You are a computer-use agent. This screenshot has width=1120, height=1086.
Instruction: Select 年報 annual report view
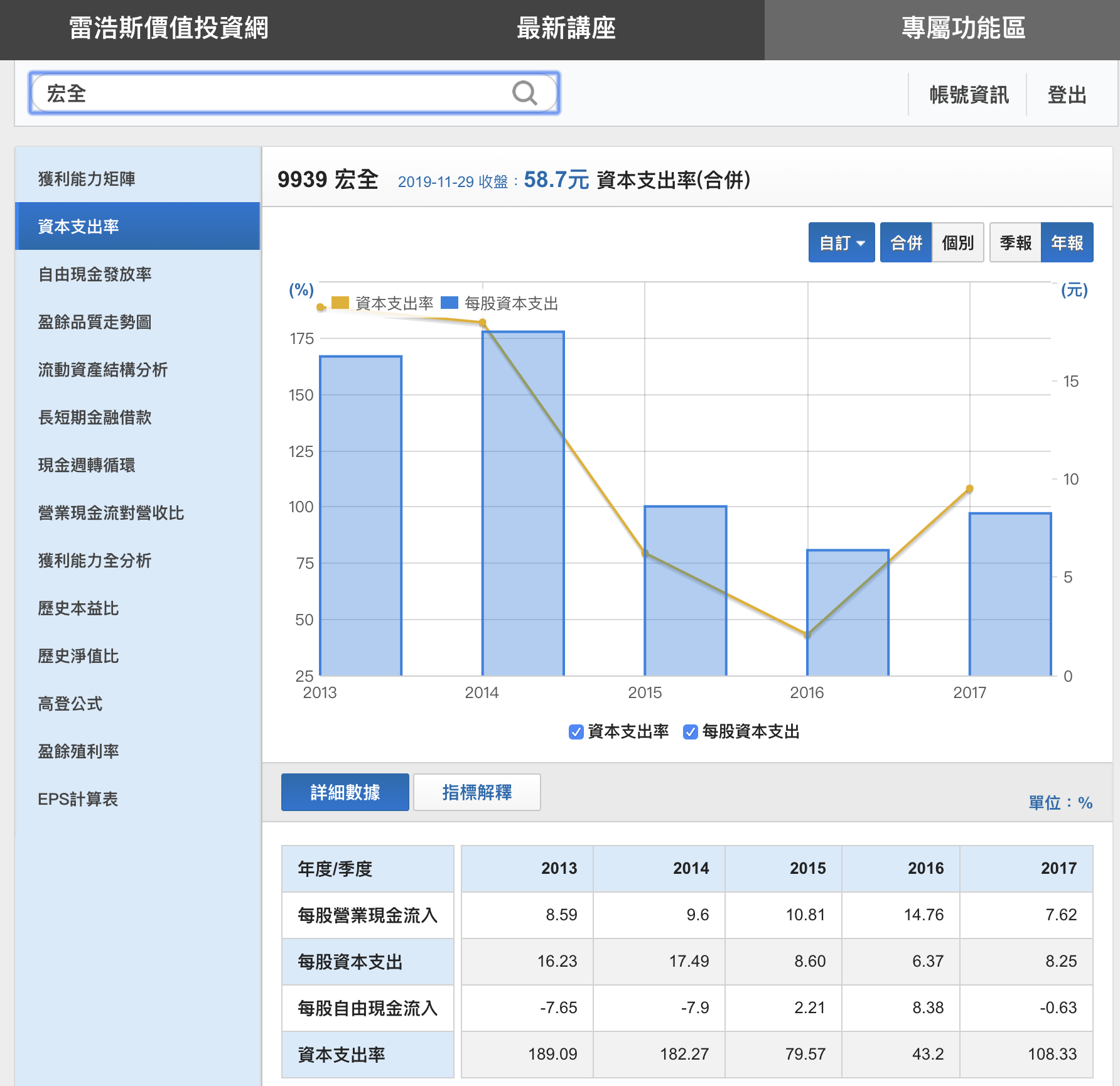pyautogui.click(x=1067, y=242)
